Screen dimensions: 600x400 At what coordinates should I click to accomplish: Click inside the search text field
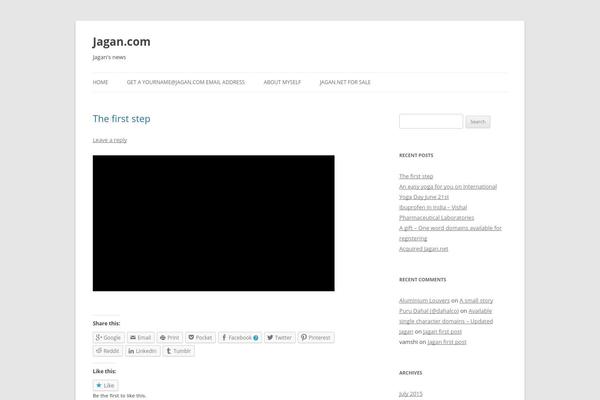(431, 121)
